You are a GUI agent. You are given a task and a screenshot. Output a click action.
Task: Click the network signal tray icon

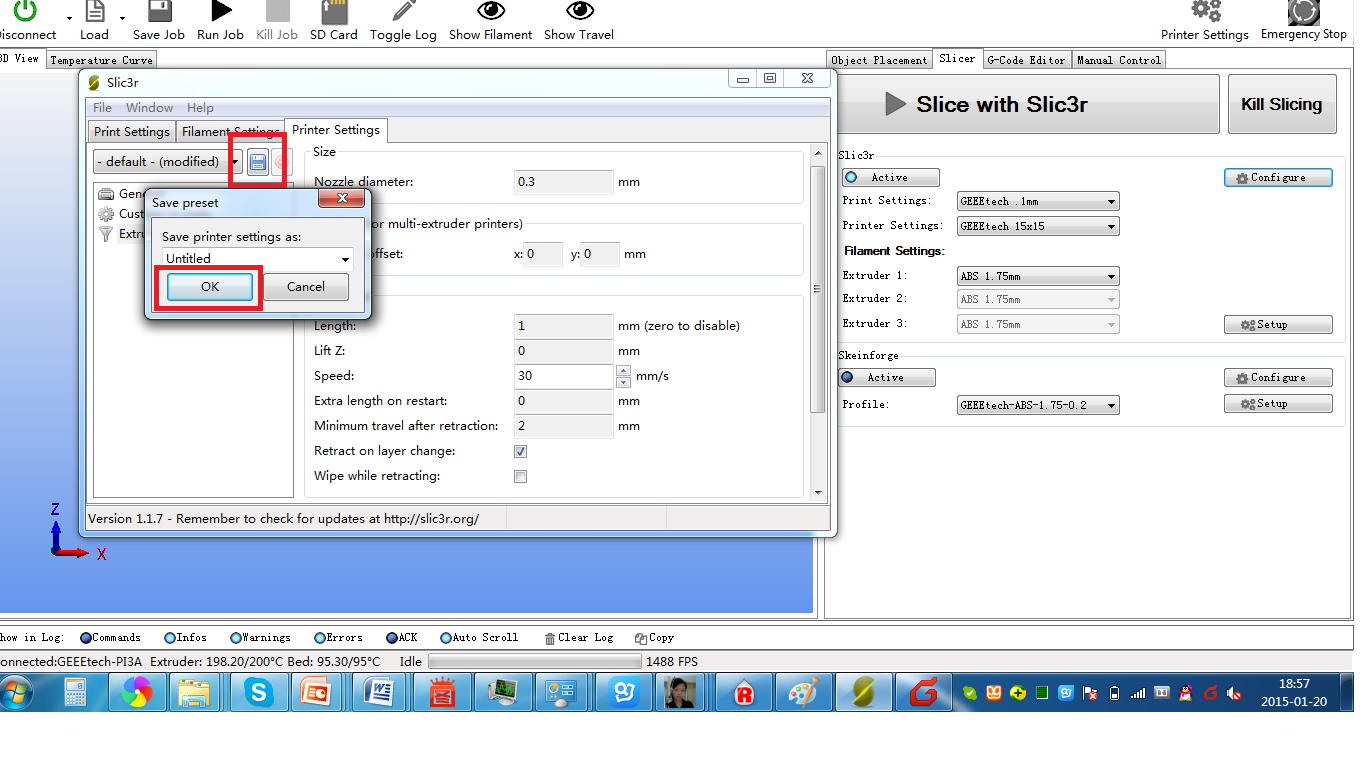[x=1137, y=692]
